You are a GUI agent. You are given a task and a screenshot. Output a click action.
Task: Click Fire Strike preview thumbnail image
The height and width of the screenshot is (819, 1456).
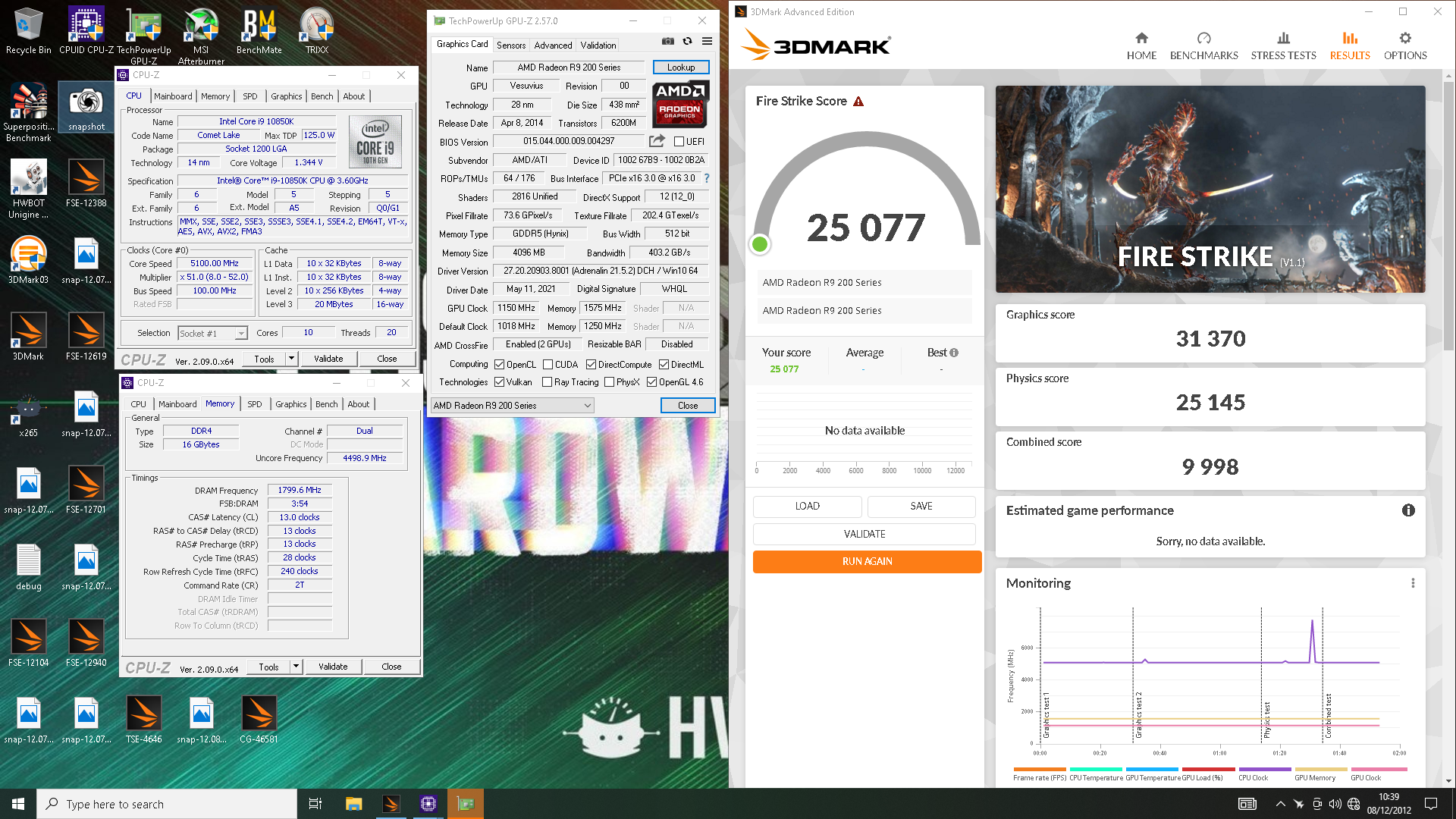(x=1210, y=189)
